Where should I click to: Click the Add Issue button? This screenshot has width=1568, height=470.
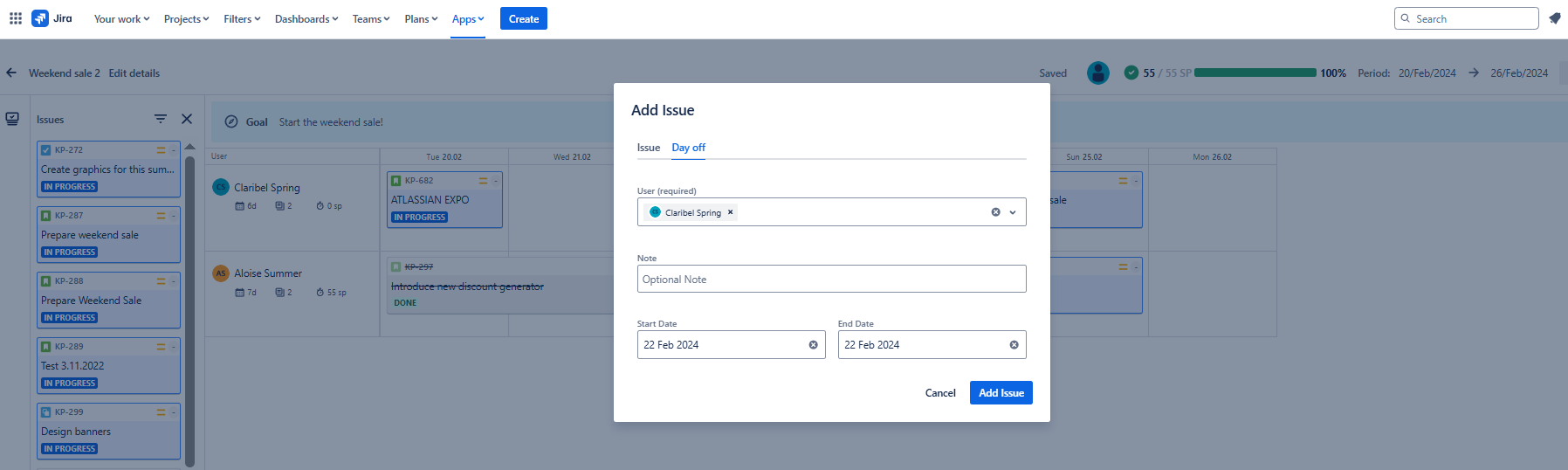1001,393
